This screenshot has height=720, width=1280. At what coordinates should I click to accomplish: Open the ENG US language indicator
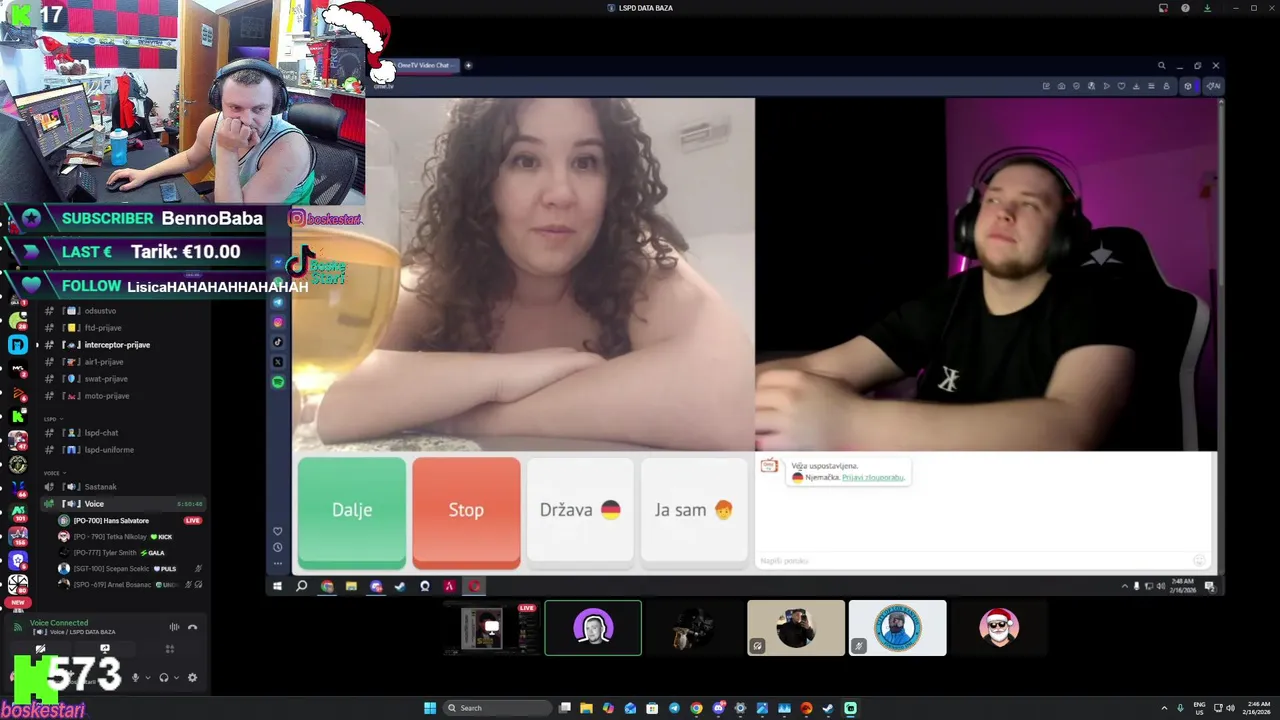click(x=1199, y=708)
